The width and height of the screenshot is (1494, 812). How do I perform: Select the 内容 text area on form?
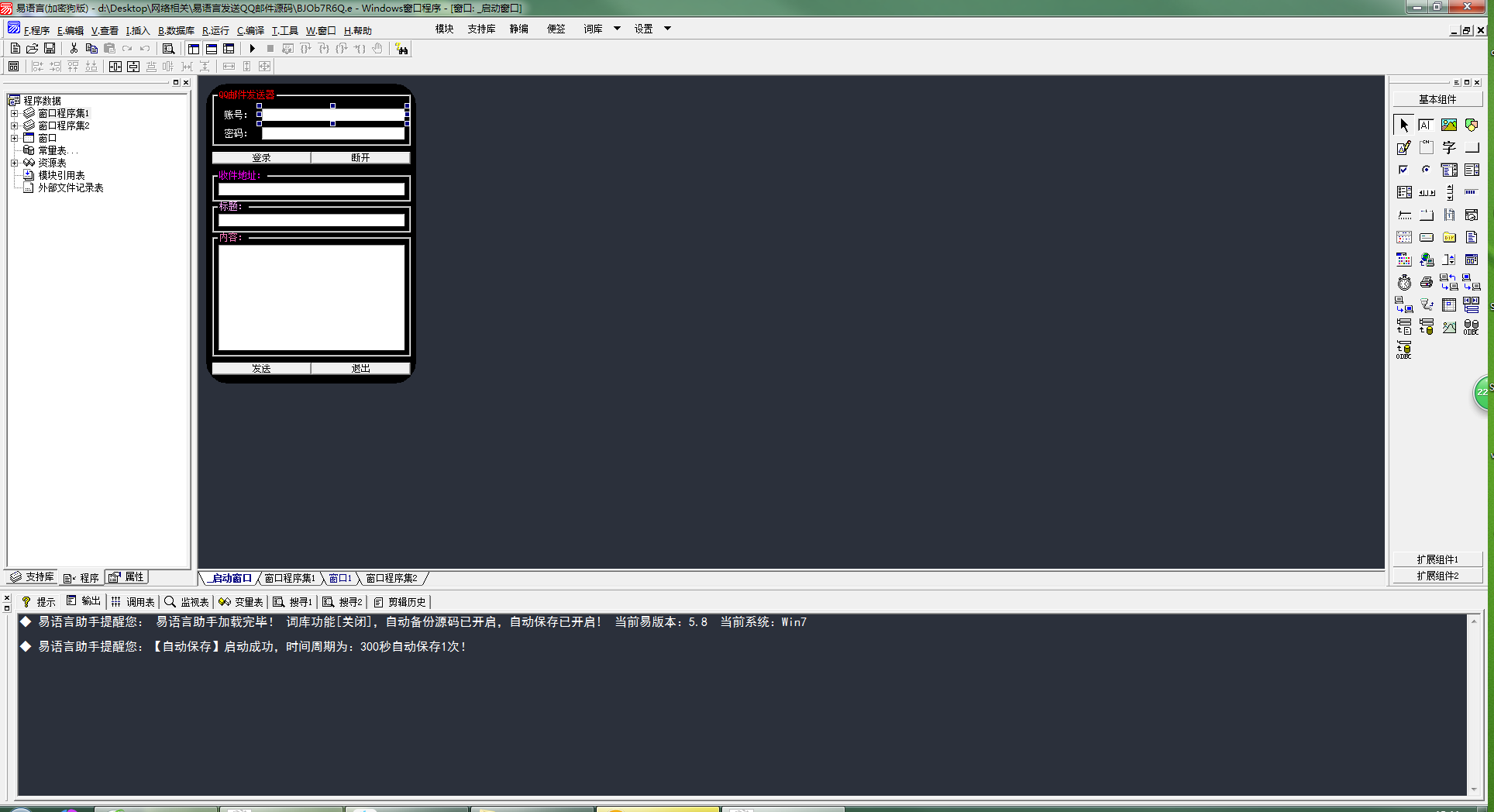312,298
